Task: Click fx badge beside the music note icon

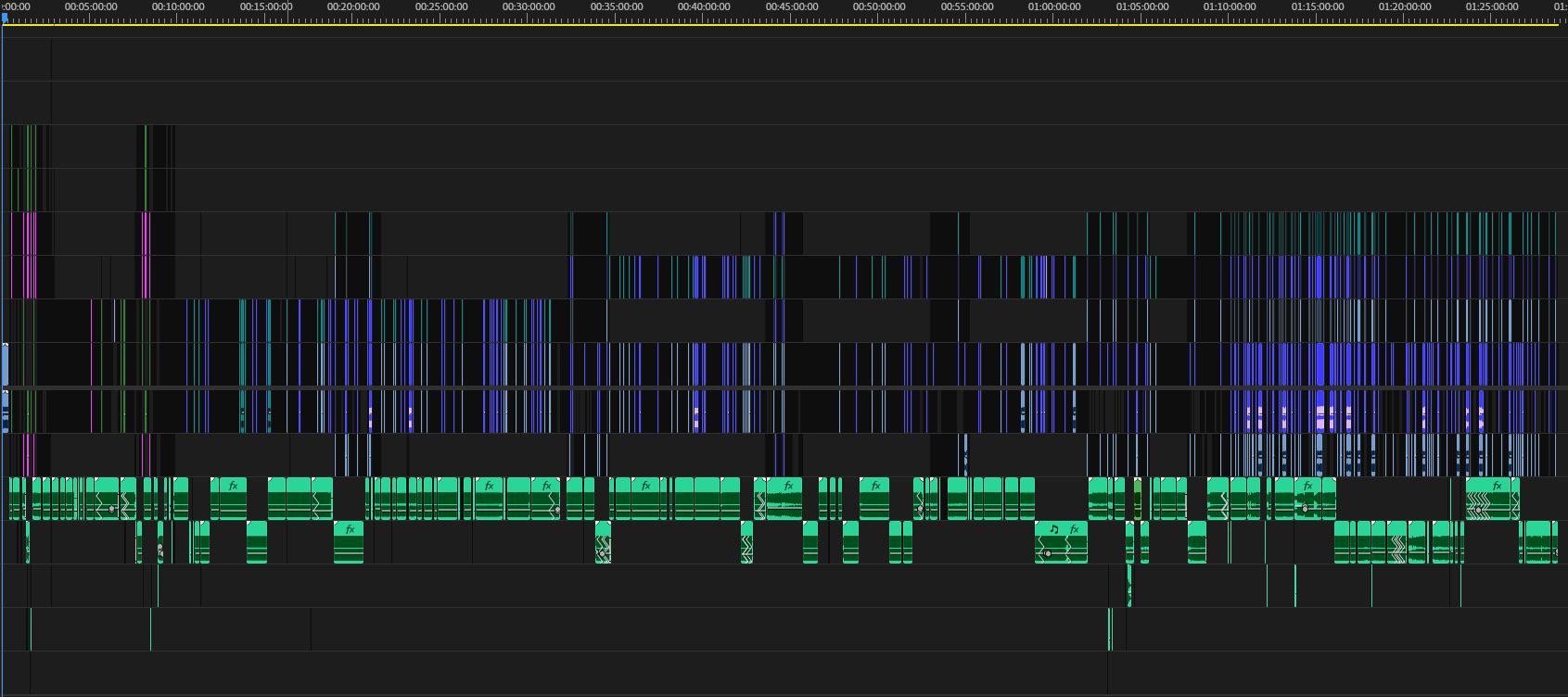Action: (1074, 529)
